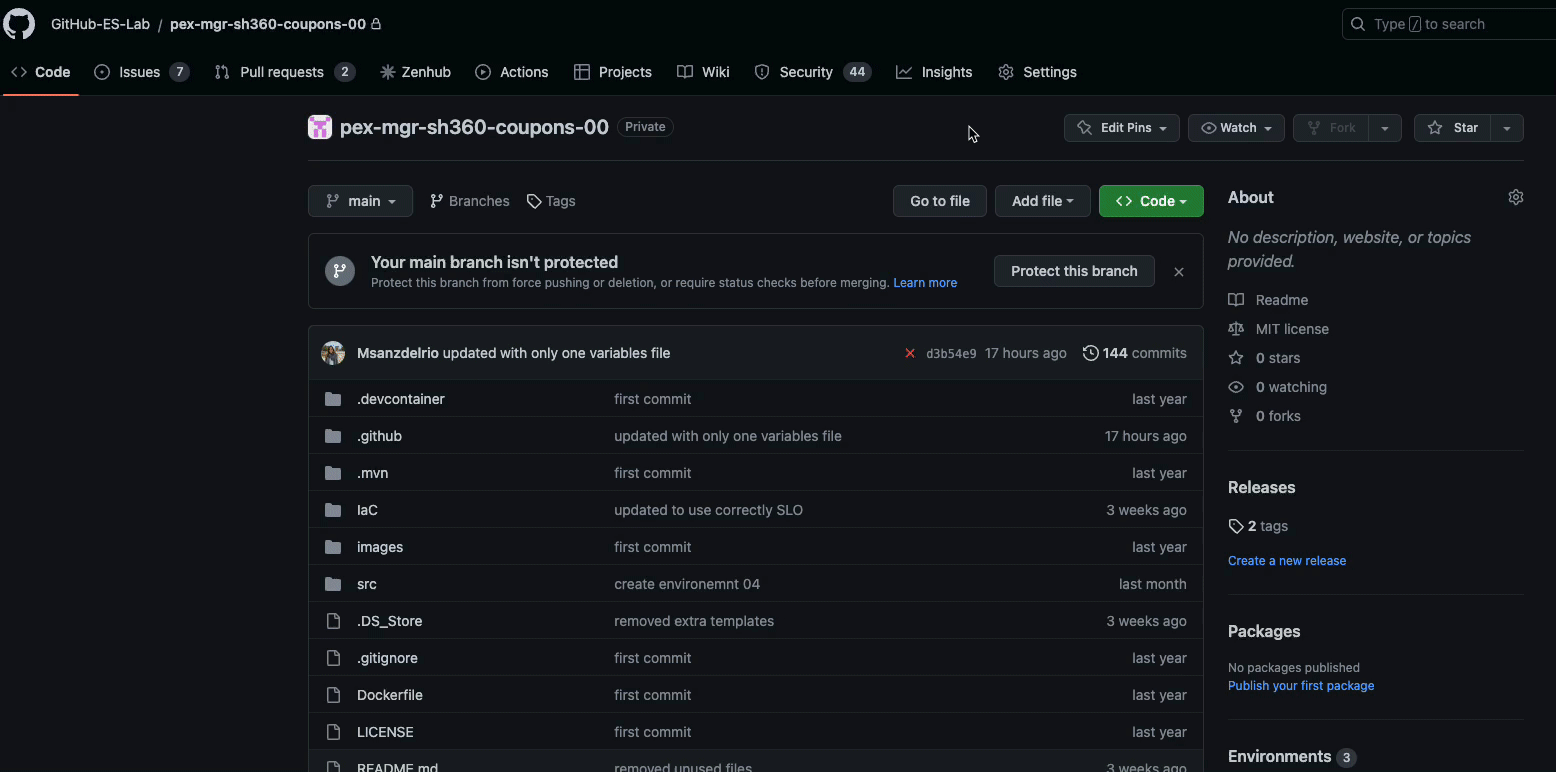This screenshot has height=772, width=1556.
Task: Open the Zenhub tab
Action: [415, 72]
